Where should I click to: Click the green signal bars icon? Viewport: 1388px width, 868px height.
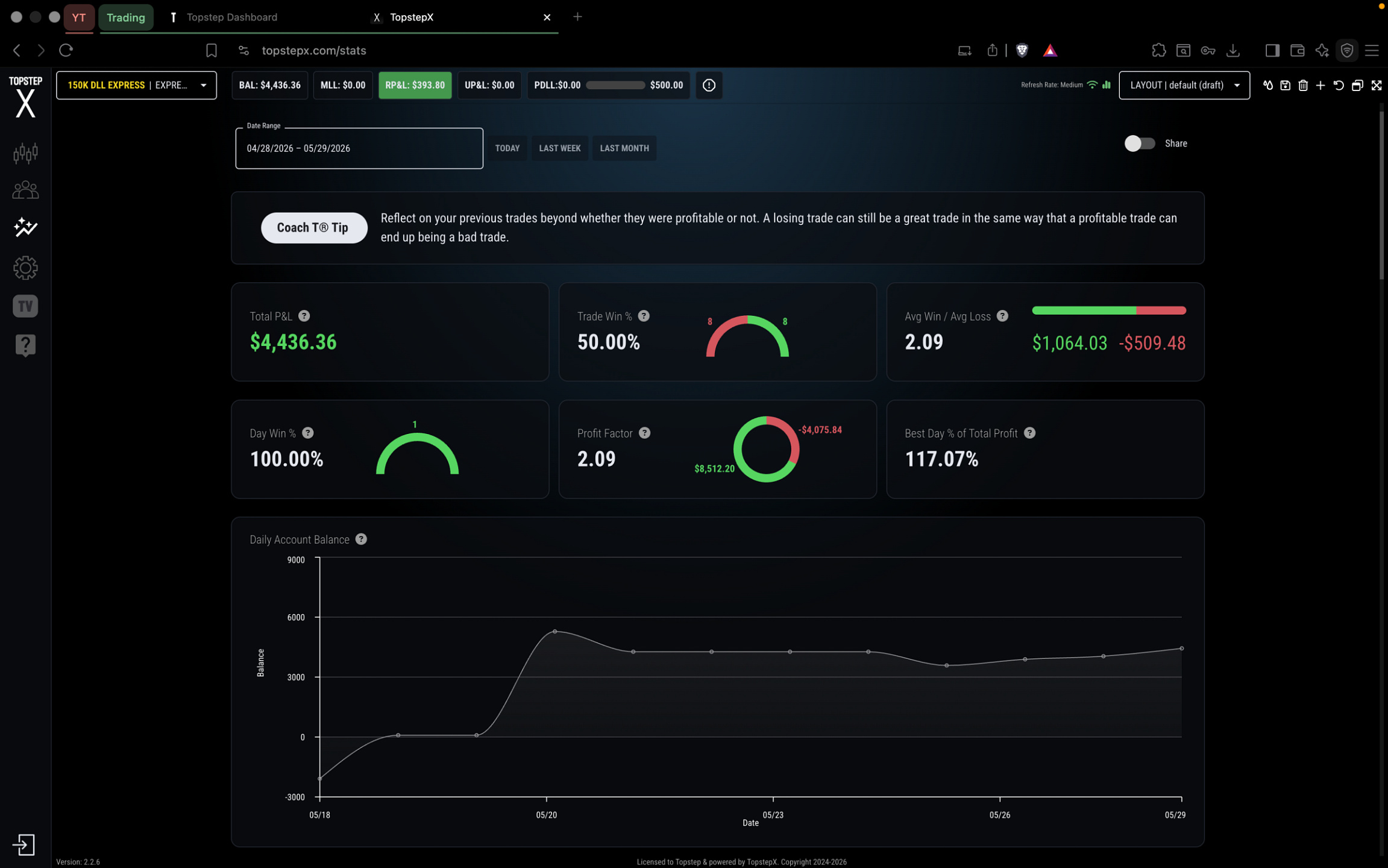tap(1107, 85)
